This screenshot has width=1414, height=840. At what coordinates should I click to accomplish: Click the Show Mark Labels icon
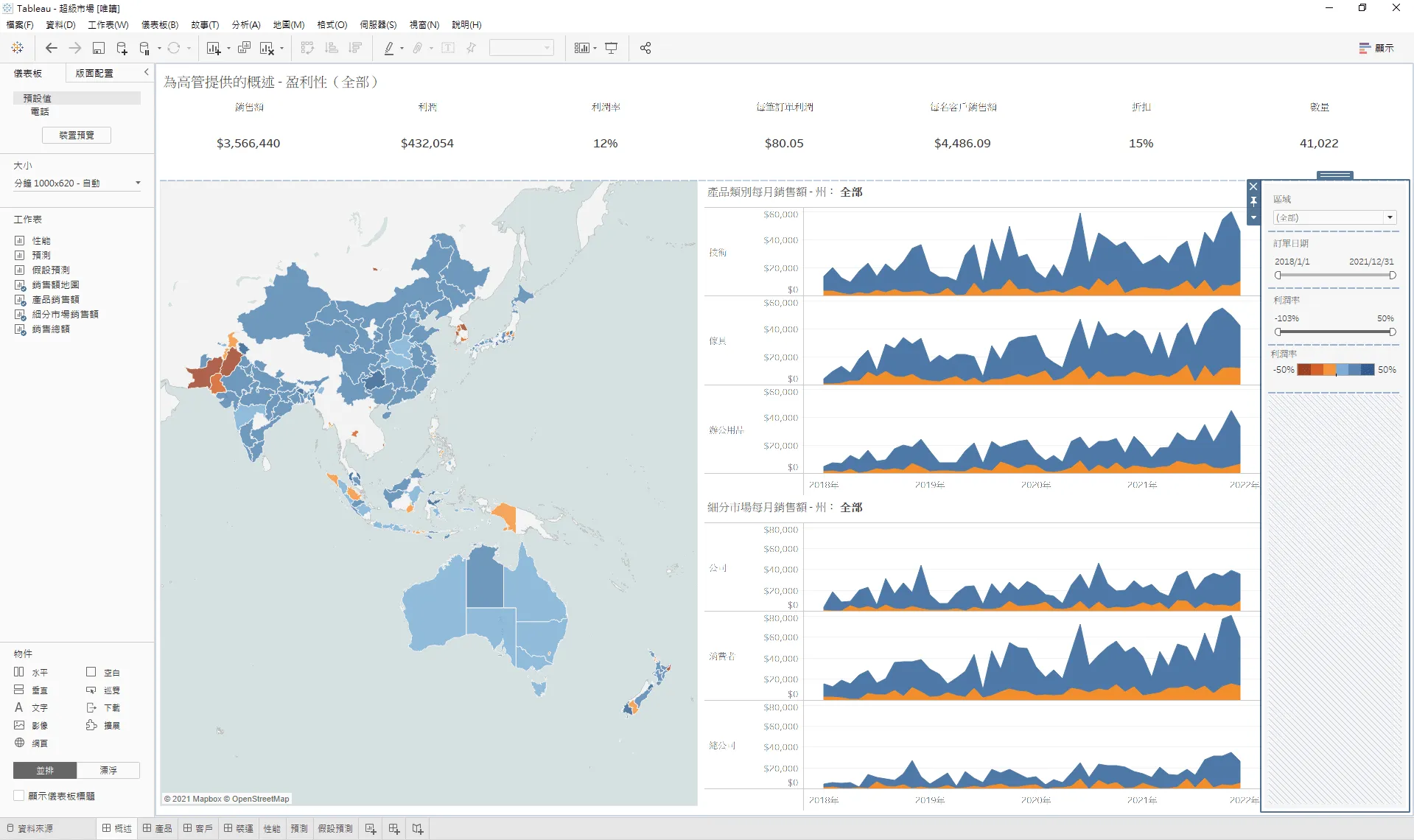pyautogui.click(x=448, y=48)
